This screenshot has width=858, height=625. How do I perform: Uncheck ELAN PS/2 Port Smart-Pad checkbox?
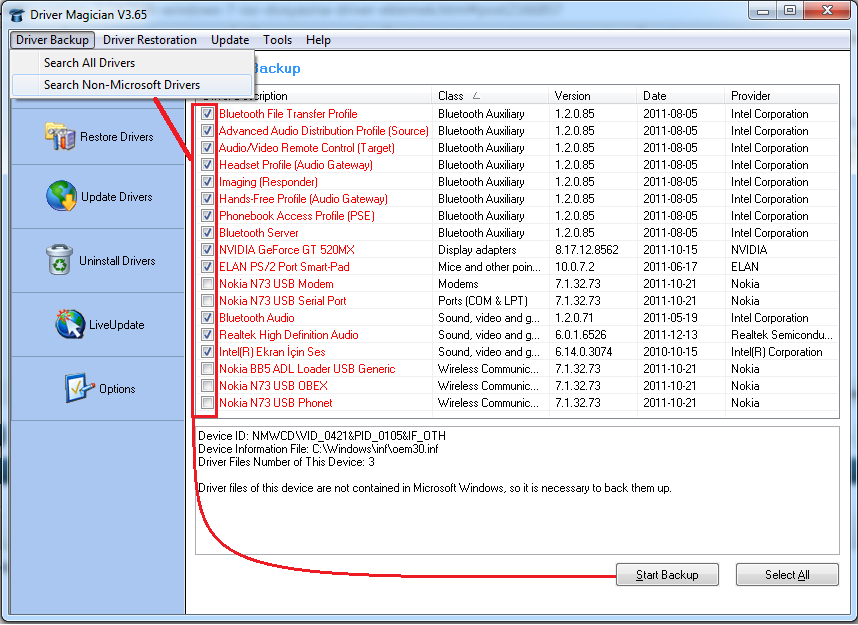tap(207, 267)
